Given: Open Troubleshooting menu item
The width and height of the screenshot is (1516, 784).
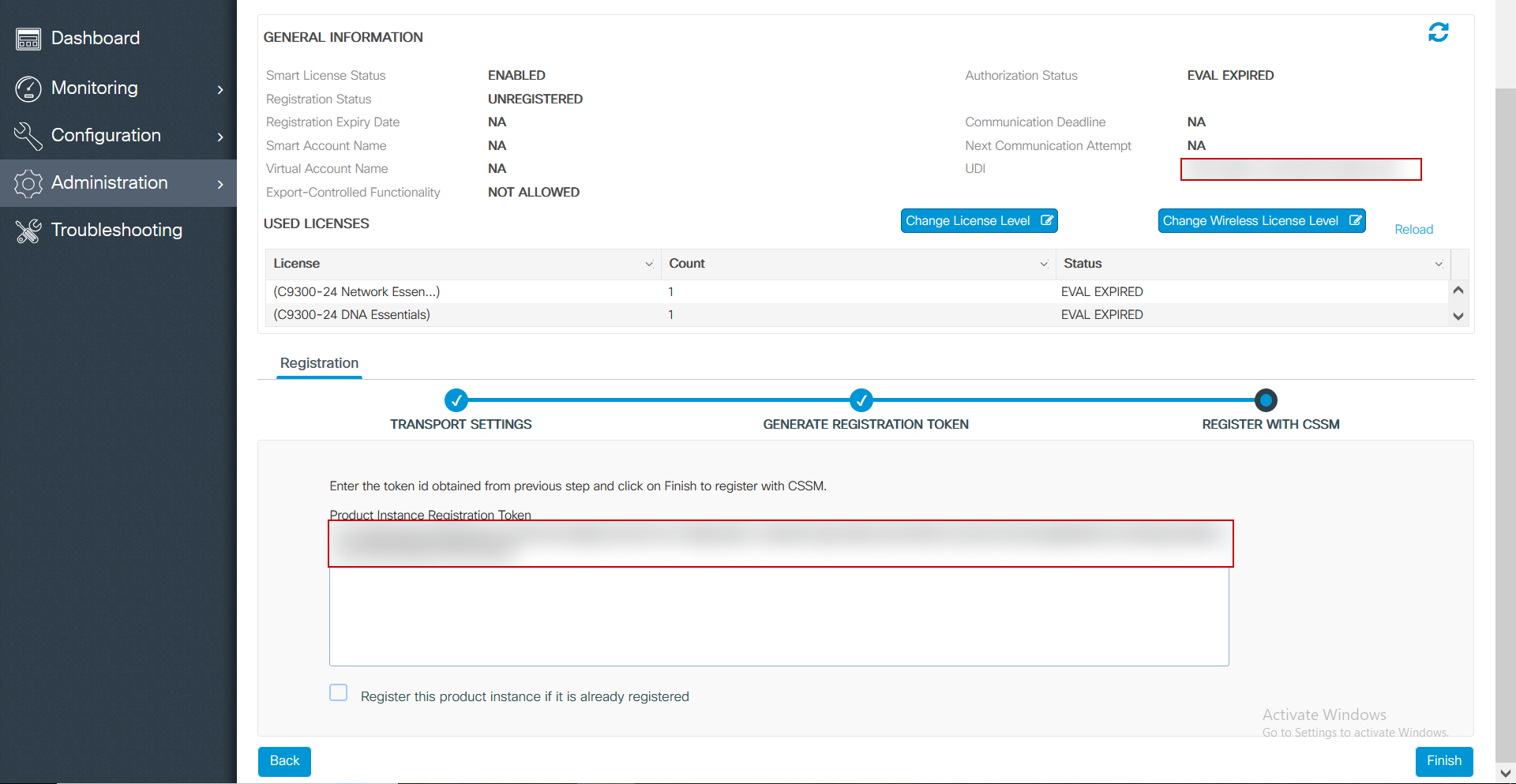Looking at the screenshot, I should [x=118, y=230].
